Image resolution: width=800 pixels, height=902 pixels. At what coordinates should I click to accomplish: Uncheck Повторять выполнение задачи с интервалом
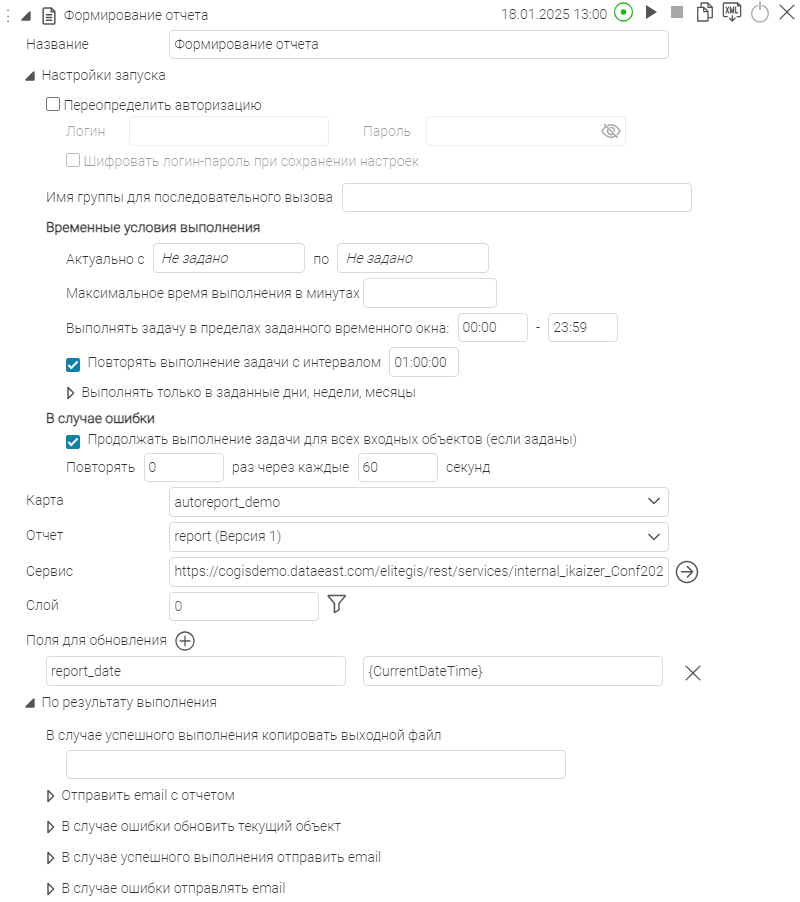[x=73, y=363]
